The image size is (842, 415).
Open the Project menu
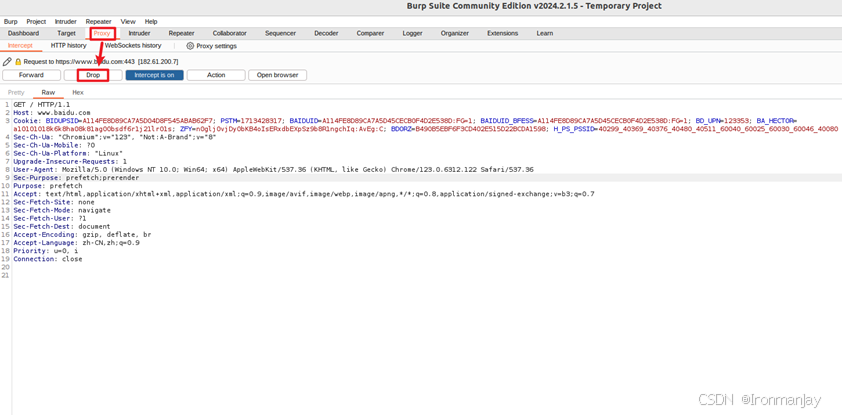[x=36, y=21]
